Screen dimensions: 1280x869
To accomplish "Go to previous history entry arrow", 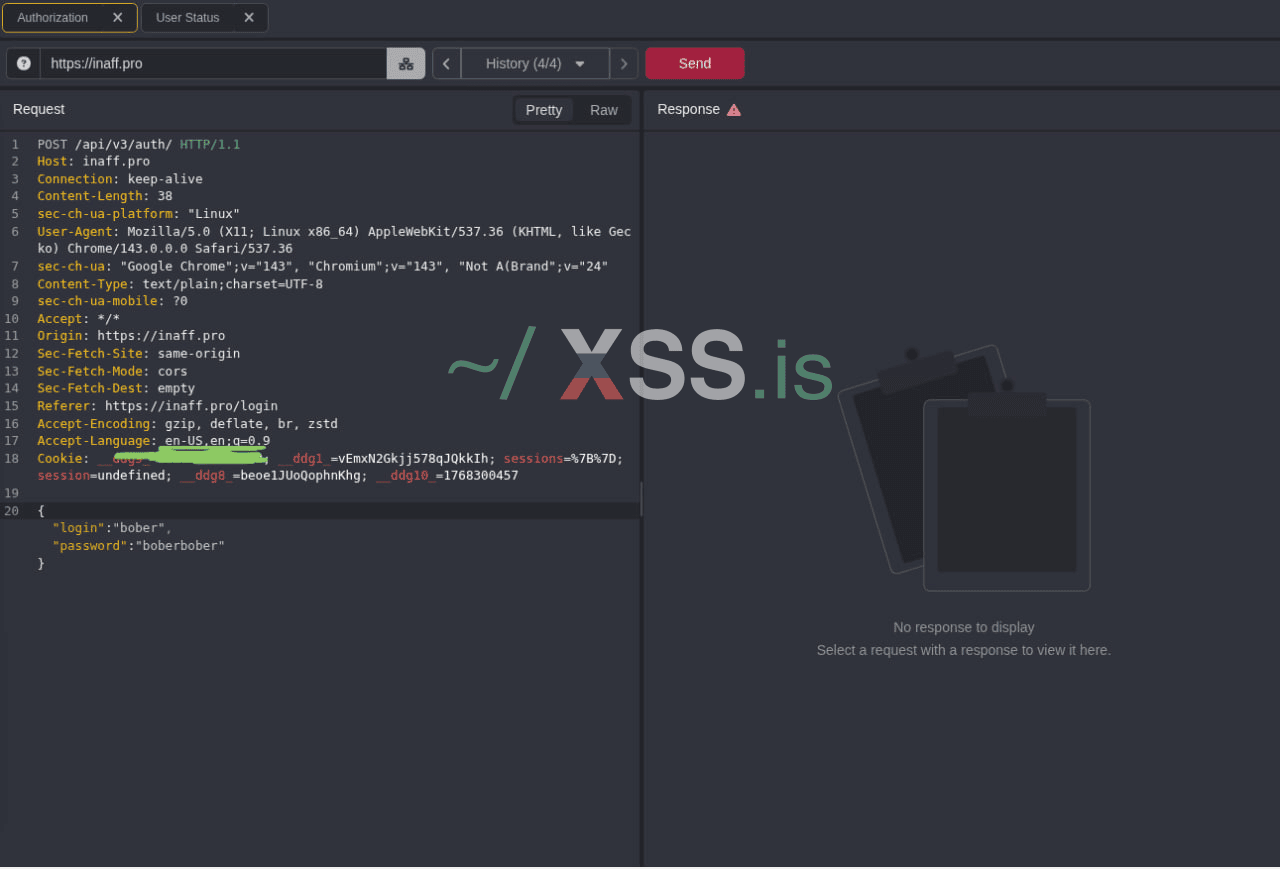I will [446, 63].
